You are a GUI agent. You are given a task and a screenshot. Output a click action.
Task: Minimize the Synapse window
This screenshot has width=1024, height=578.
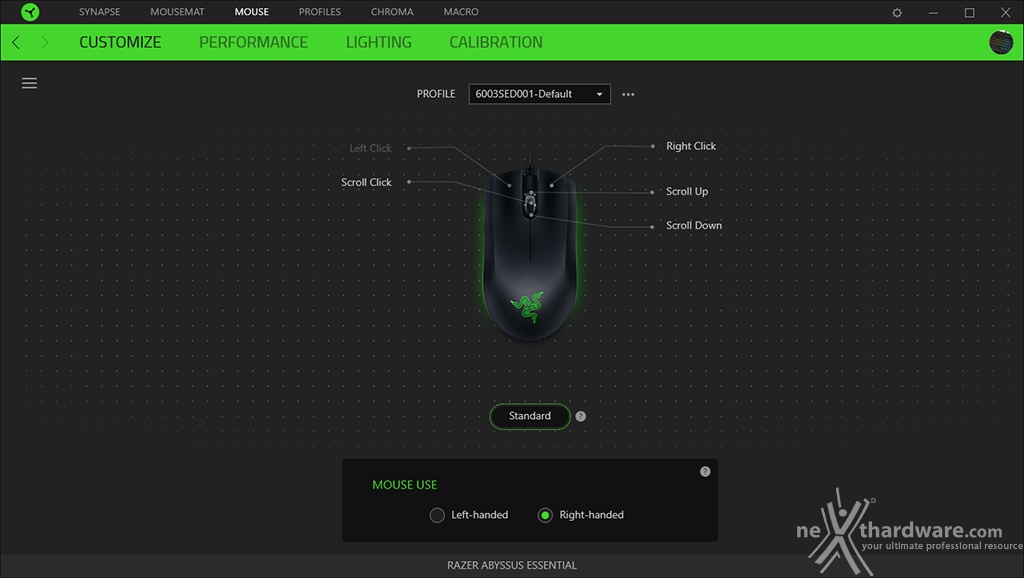(933, 12)
